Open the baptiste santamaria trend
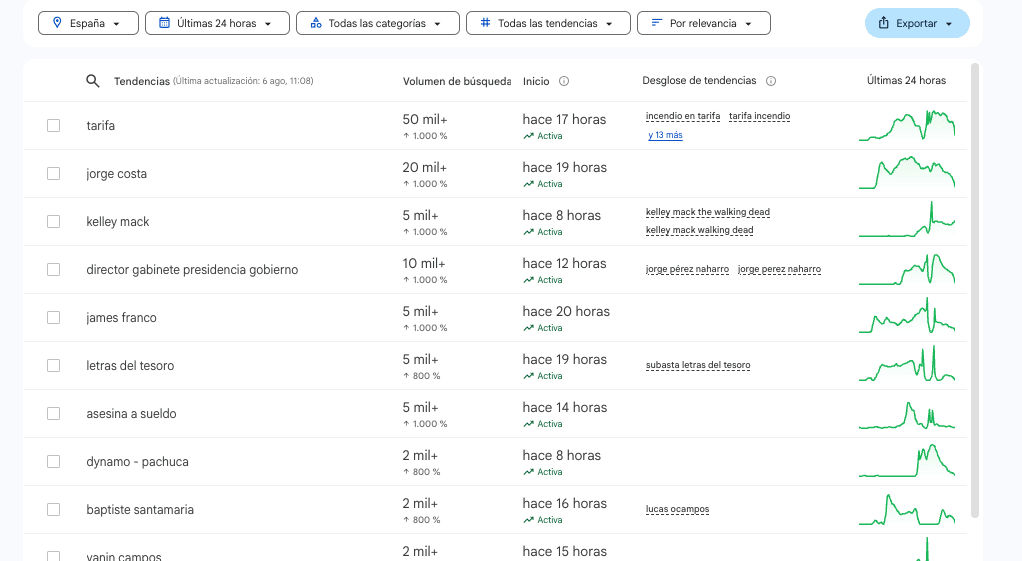Image resolution: width=1022 pixels, height=561 pixels. tap(140, 510)
